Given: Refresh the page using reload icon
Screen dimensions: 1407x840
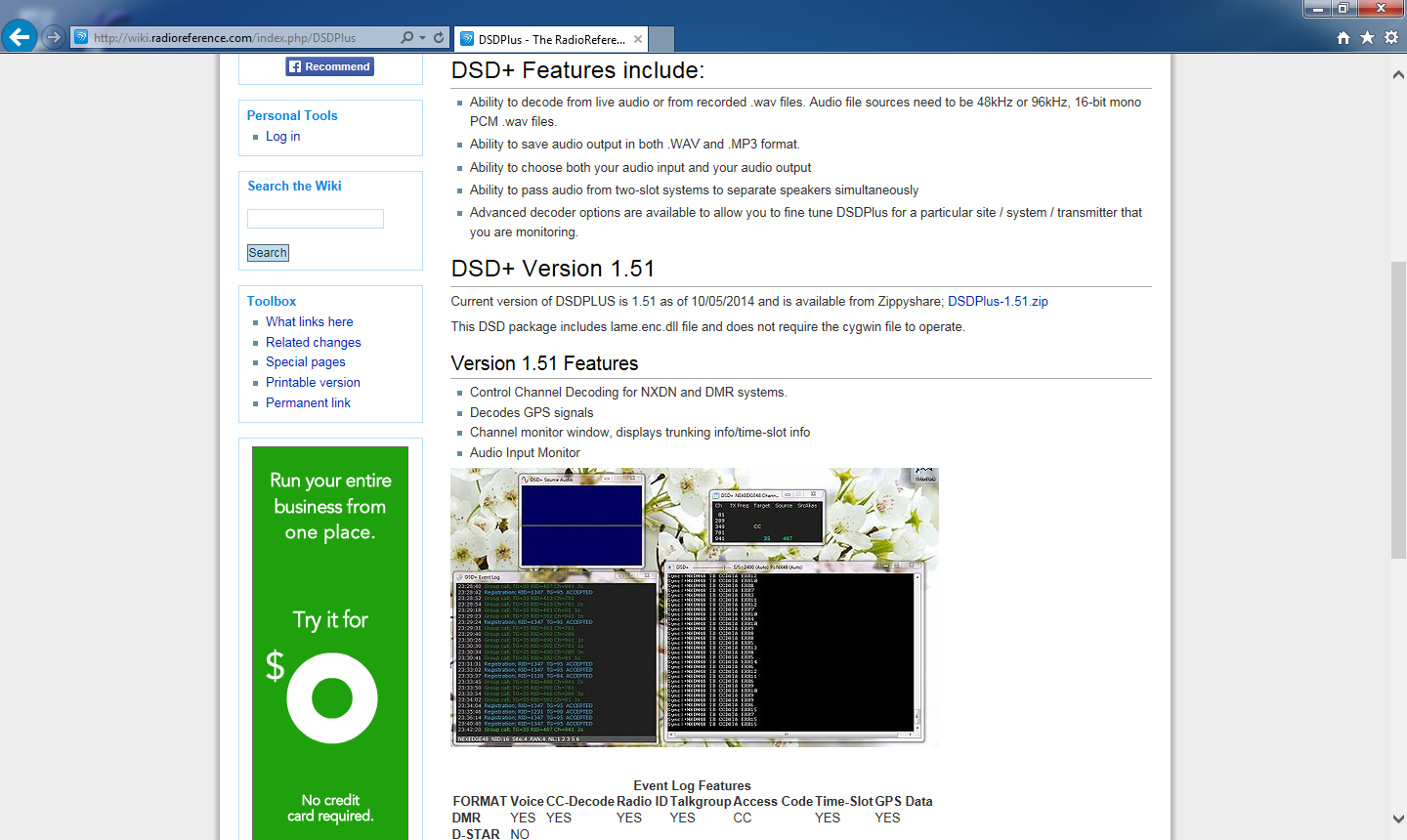Looking at the screenshot, I should tap(439, 38).
